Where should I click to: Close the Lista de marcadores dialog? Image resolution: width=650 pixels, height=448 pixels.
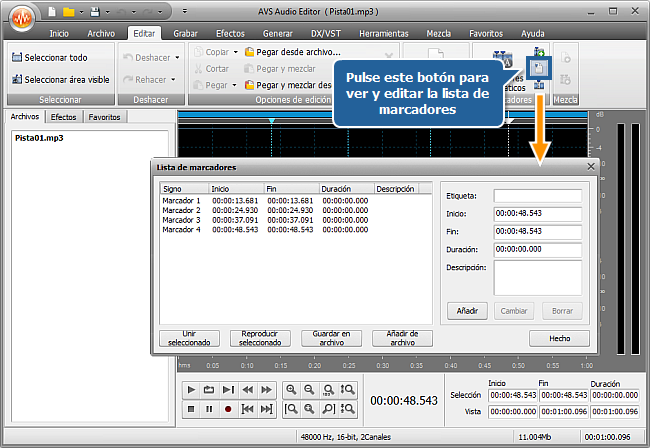tap(591, 167)
